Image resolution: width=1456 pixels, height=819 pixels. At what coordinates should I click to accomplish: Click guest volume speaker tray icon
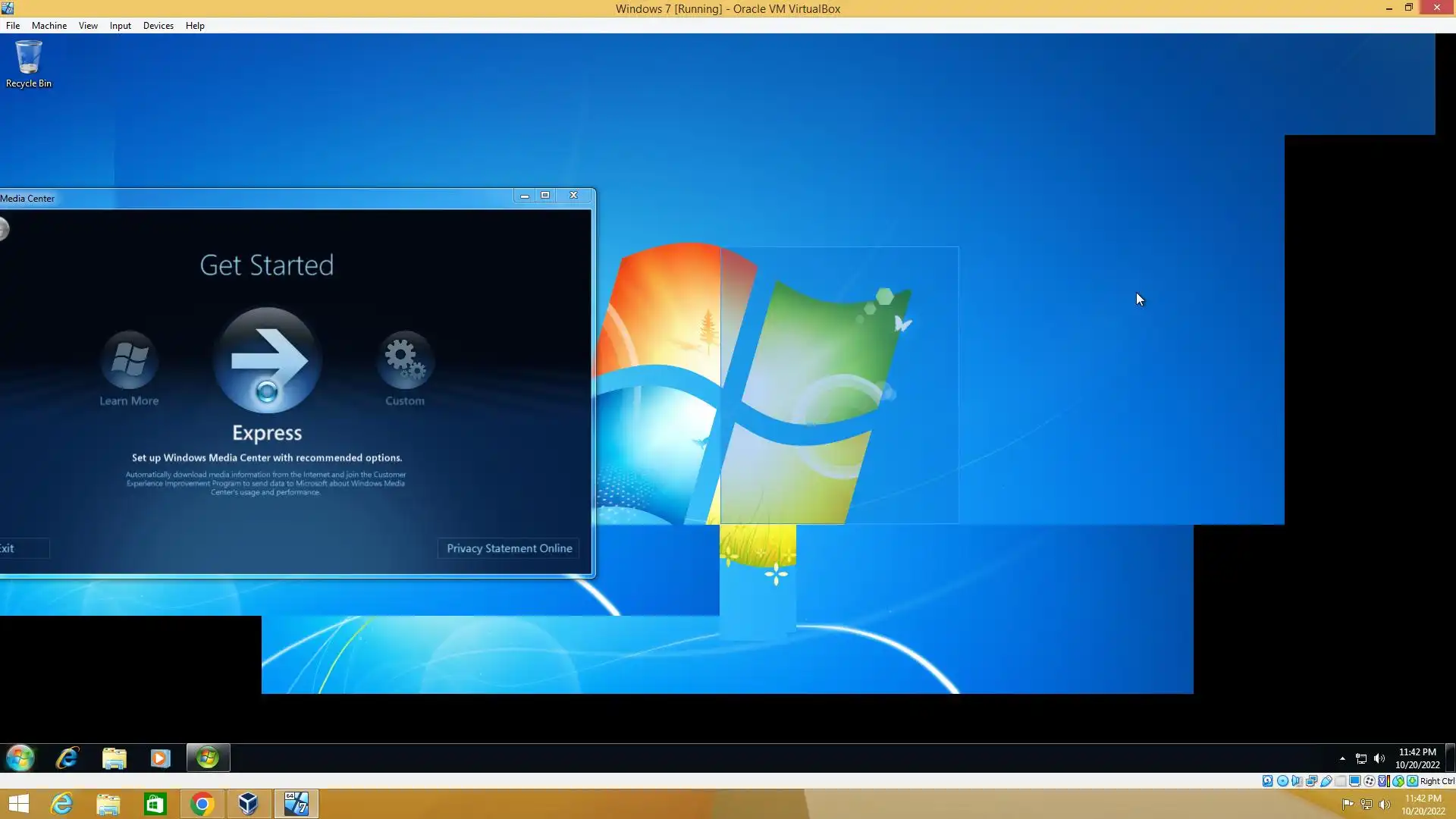point(1379,758)
